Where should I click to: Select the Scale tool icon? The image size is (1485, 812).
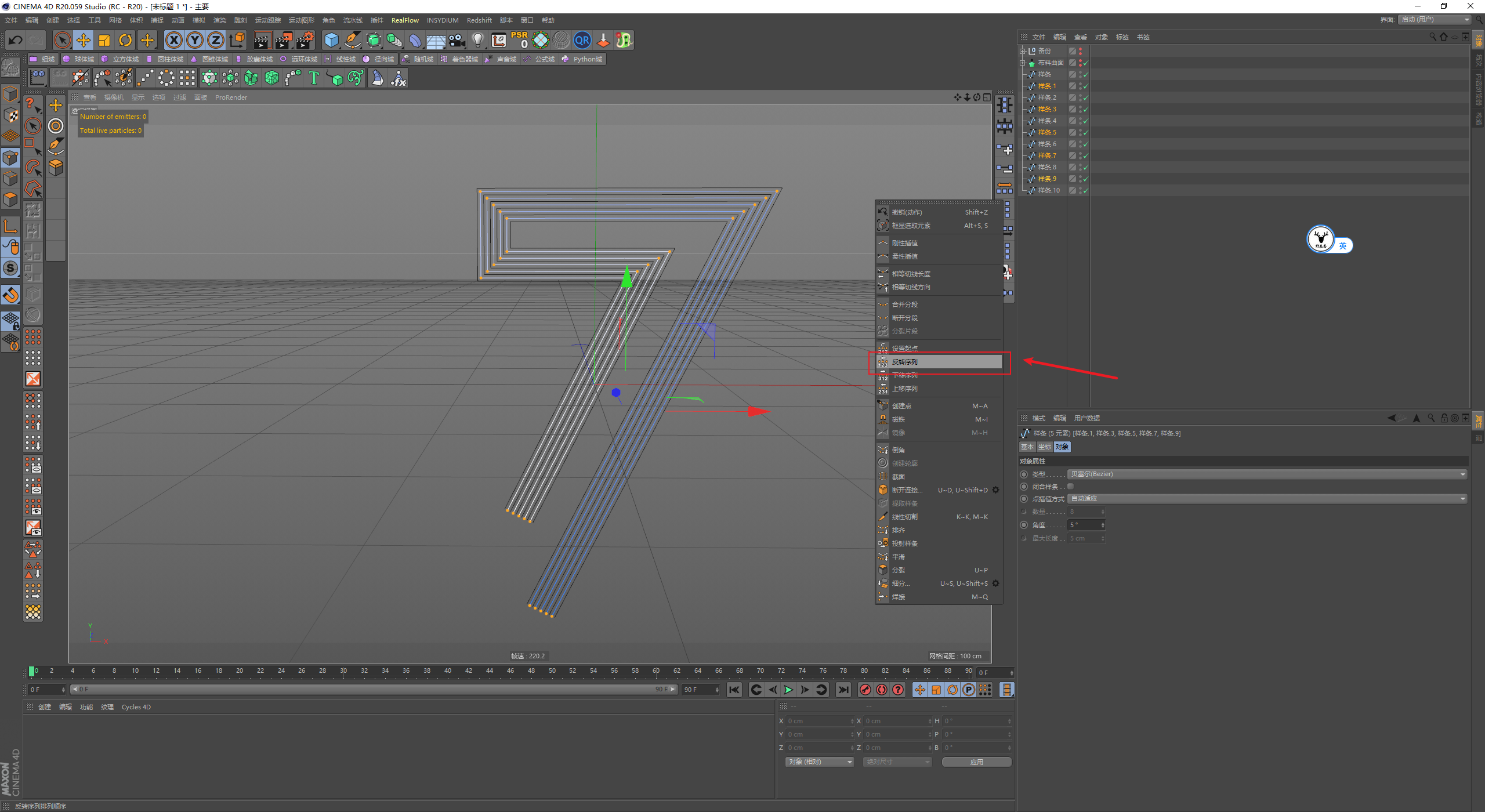coord(104,40)
